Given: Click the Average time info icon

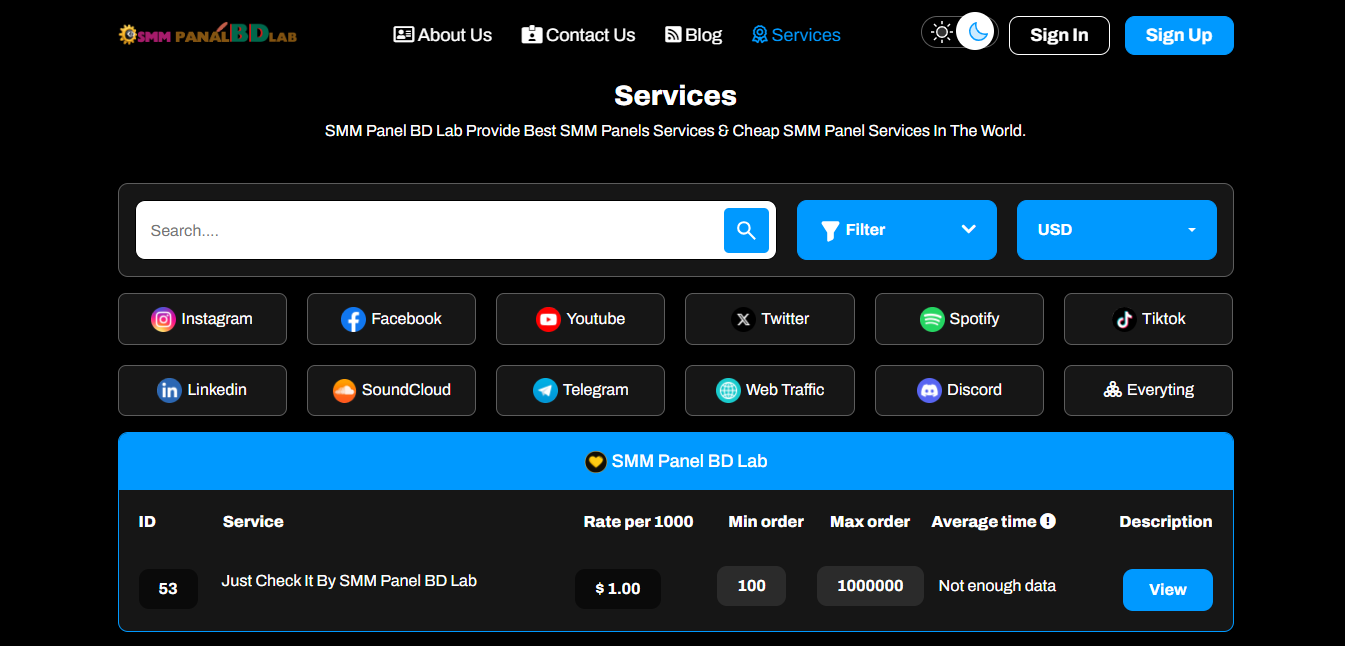Looking at the screenshot, I should [x=1048, y=521].
